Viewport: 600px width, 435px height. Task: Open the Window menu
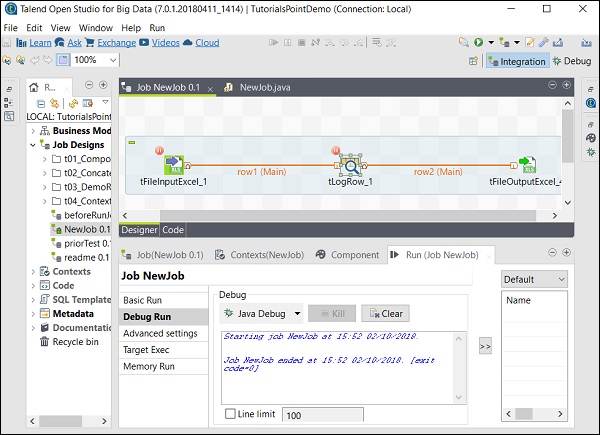pyautogui.click(x=96, y=28)
